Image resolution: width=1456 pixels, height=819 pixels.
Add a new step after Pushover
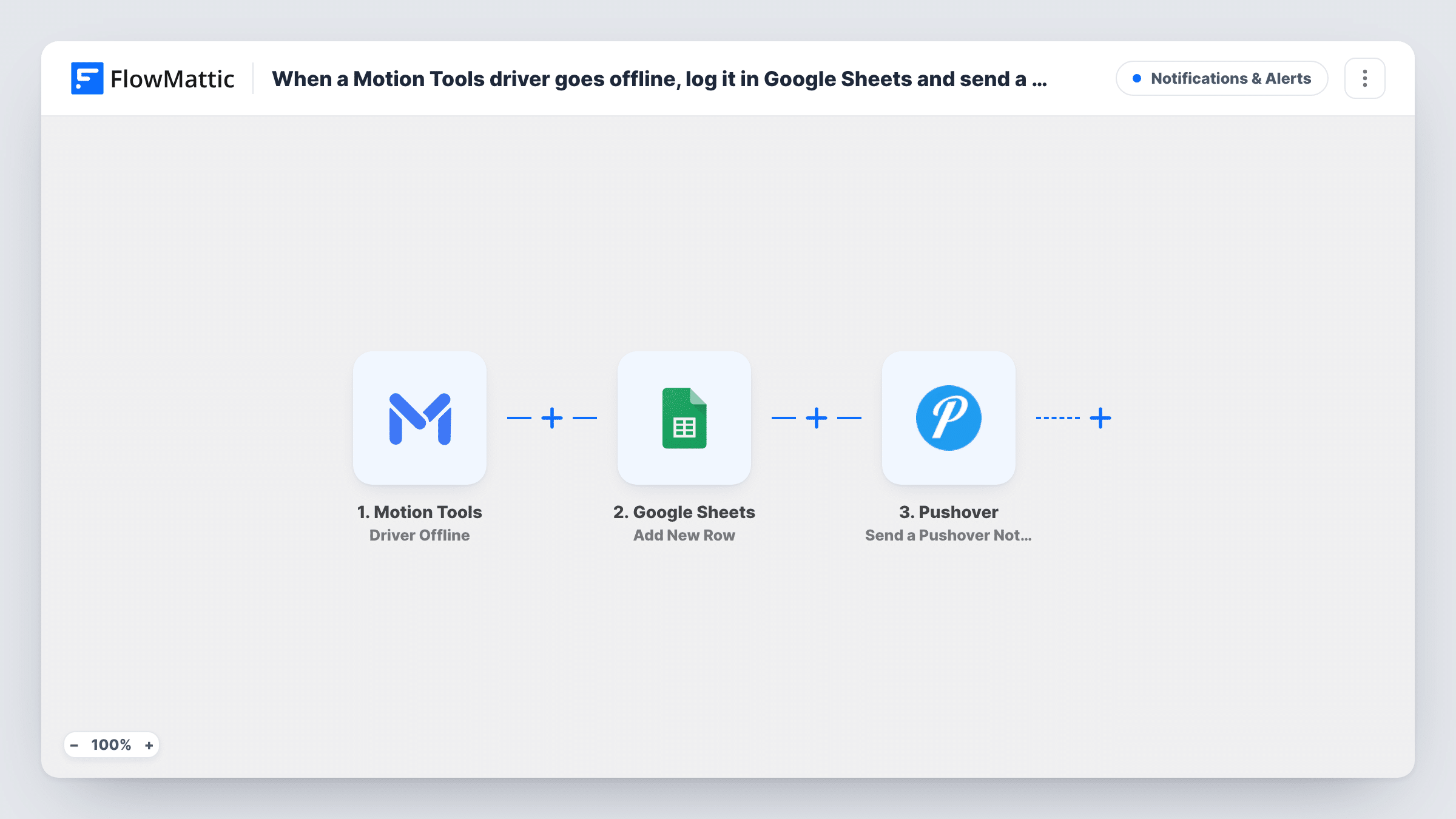(x=1100, y=418)
